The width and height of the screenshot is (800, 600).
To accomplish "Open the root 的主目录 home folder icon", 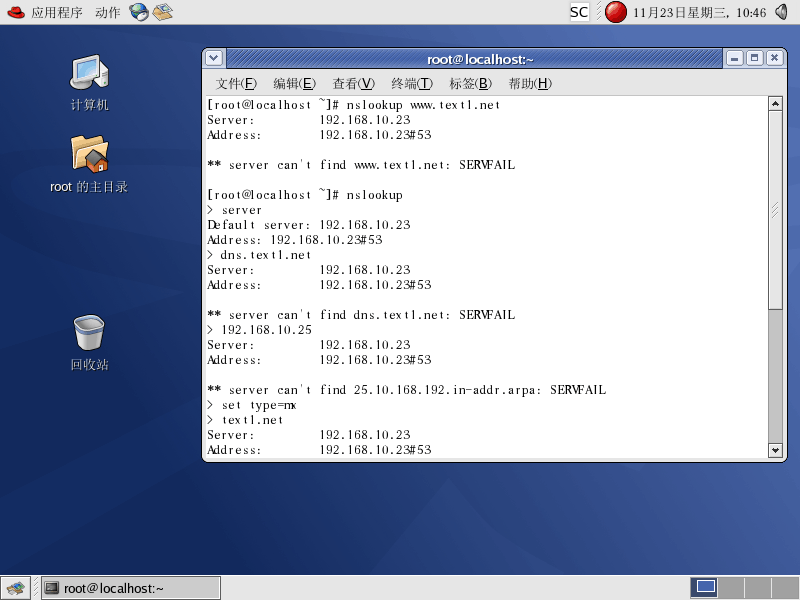I will pos(89,155).
